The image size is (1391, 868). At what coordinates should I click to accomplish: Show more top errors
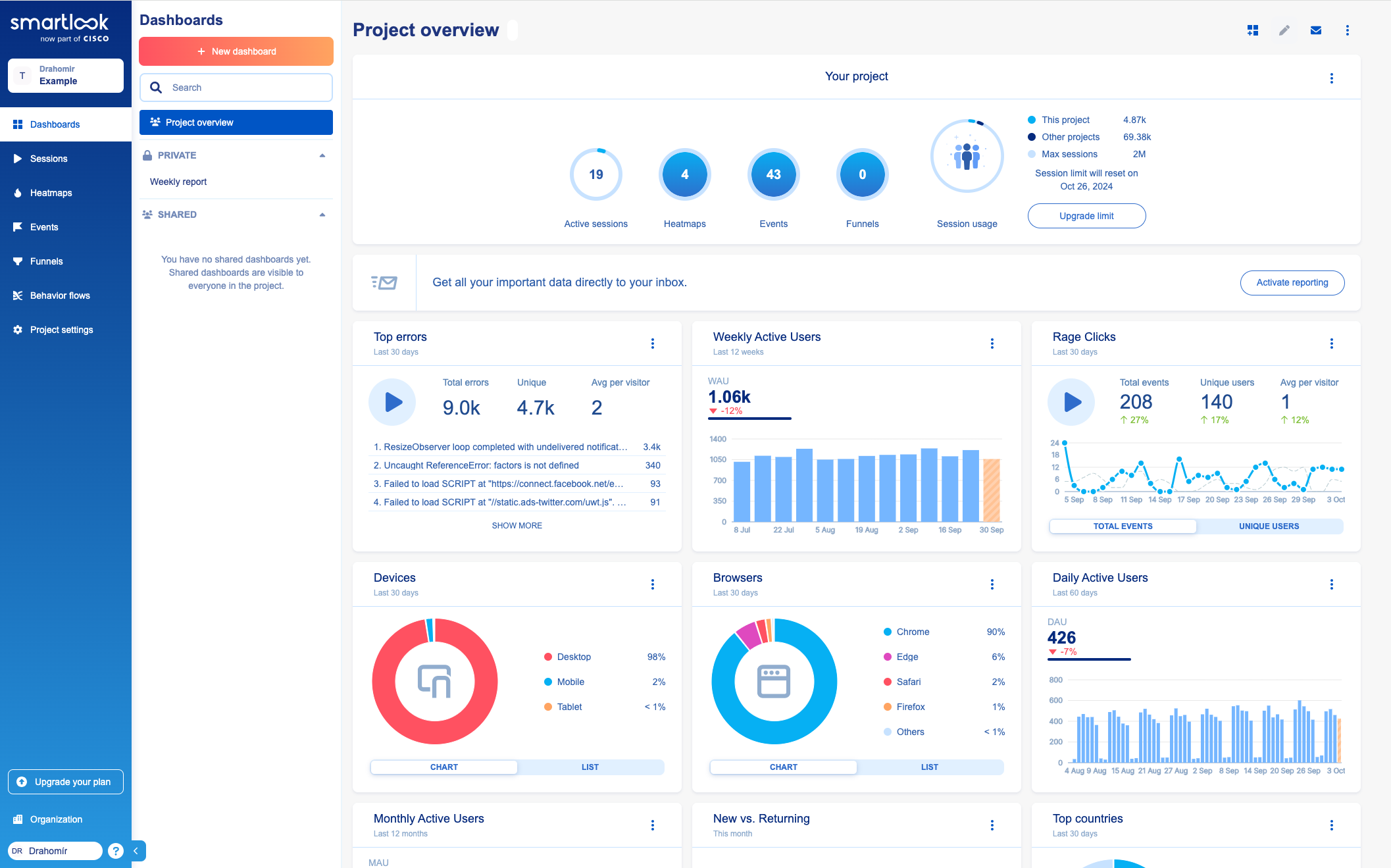517,526
